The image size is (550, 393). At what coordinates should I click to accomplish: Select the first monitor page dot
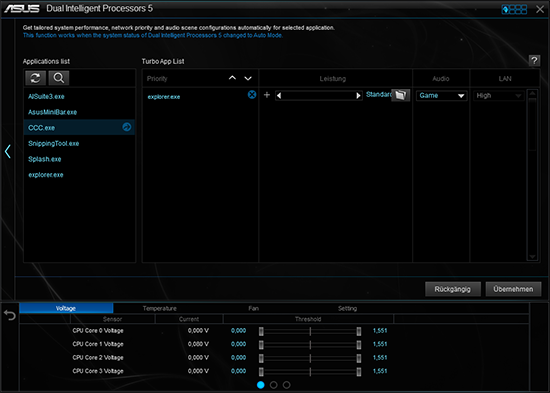point(261,385)
